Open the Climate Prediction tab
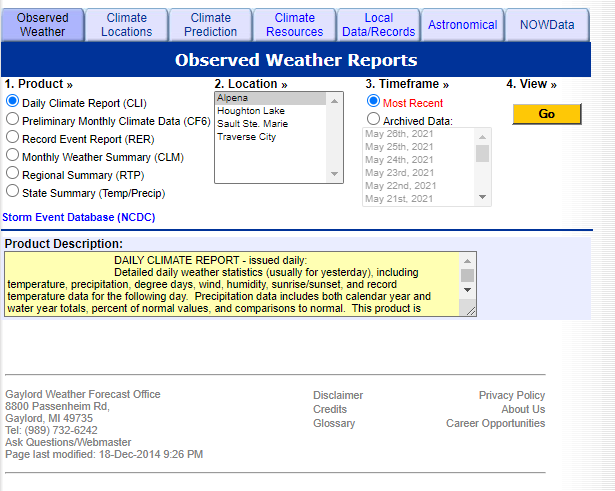 pos(210,24)
